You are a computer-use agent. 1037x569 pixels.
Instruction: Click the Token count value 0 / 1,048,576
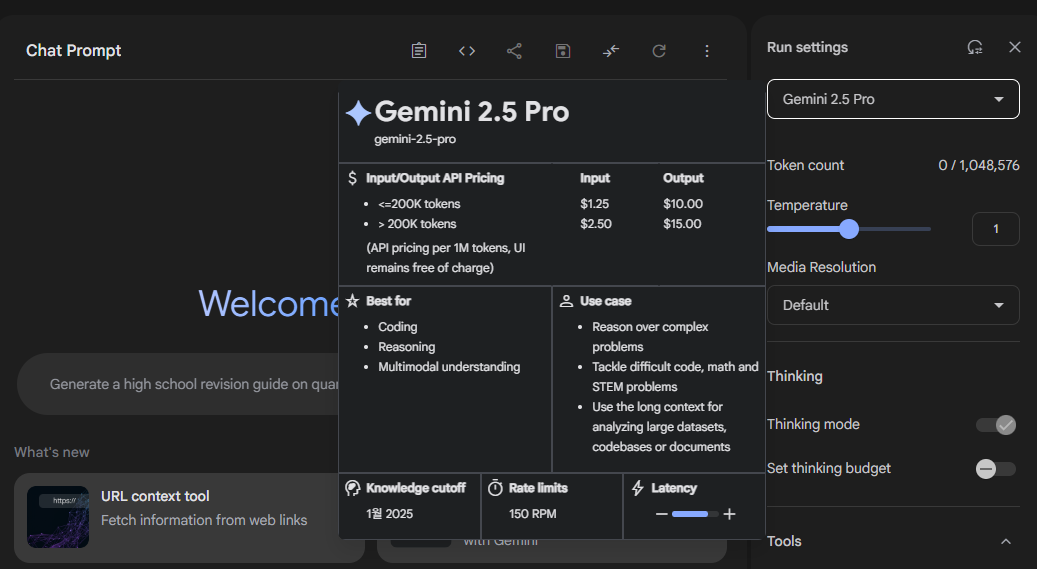pyautogui.click(x=979, y=165)
